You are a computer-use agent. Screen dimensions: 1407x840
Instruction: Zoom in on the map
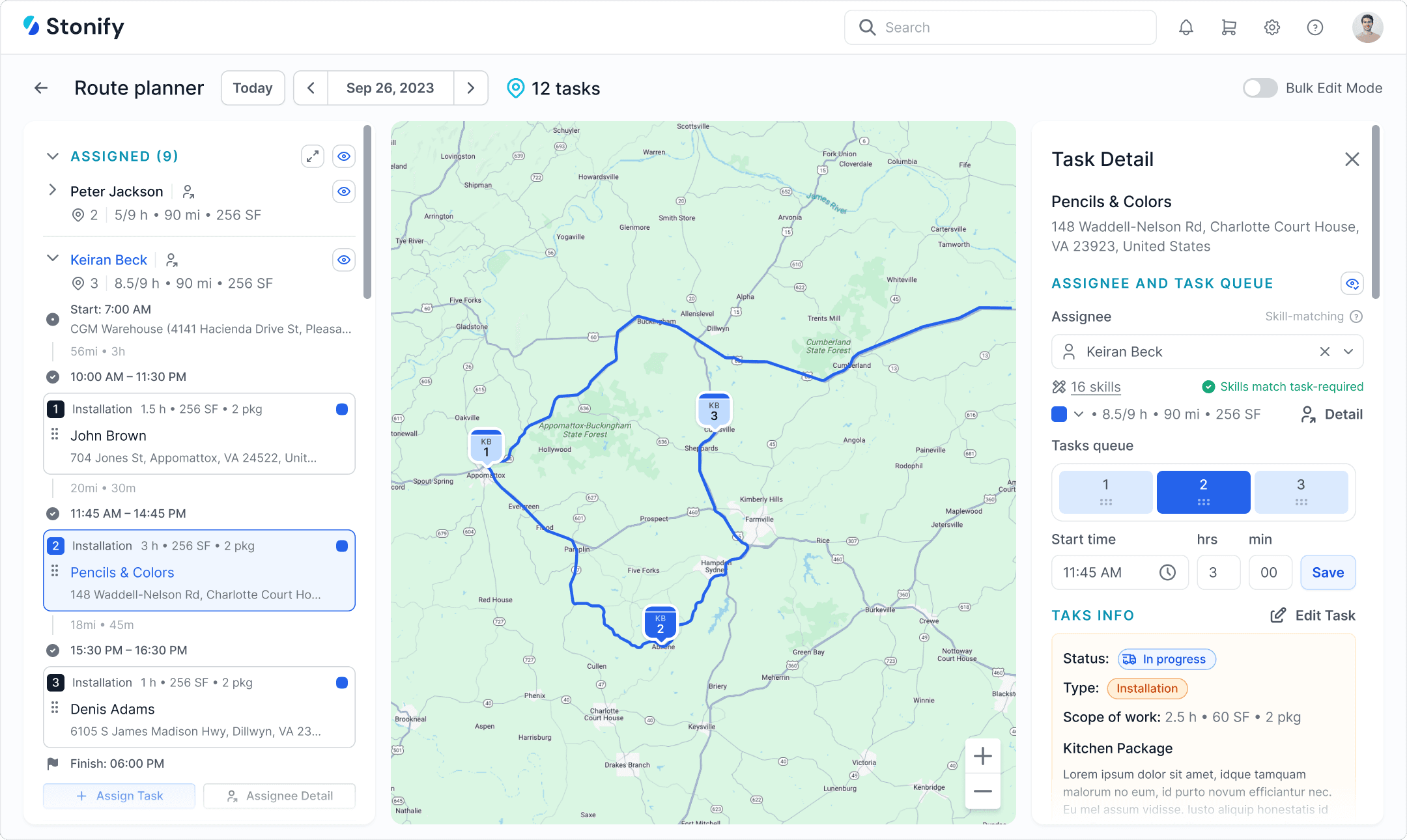coord(982,755)
